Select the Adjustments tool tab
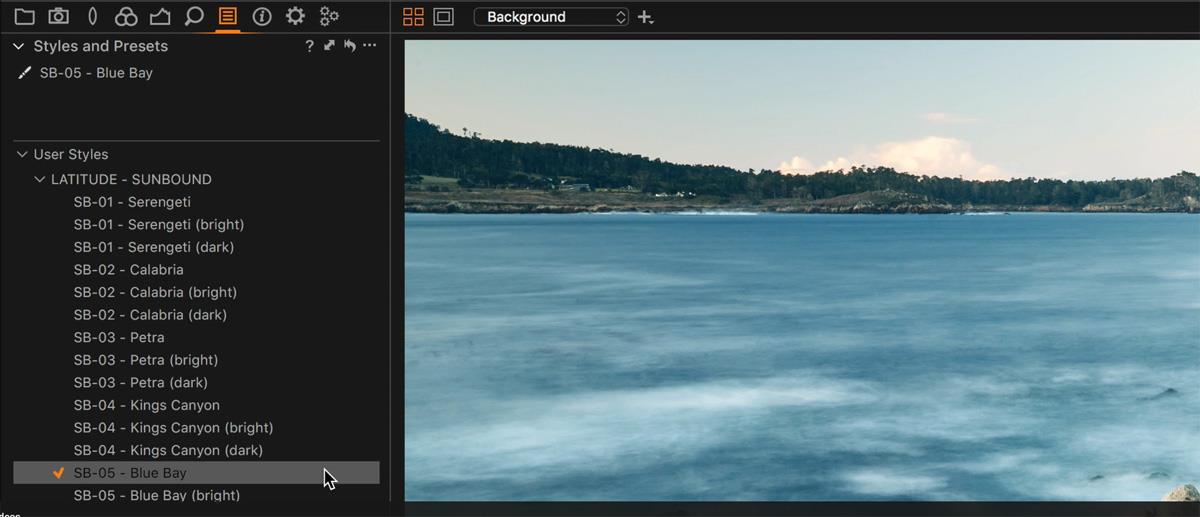 [x=228, y=16]
